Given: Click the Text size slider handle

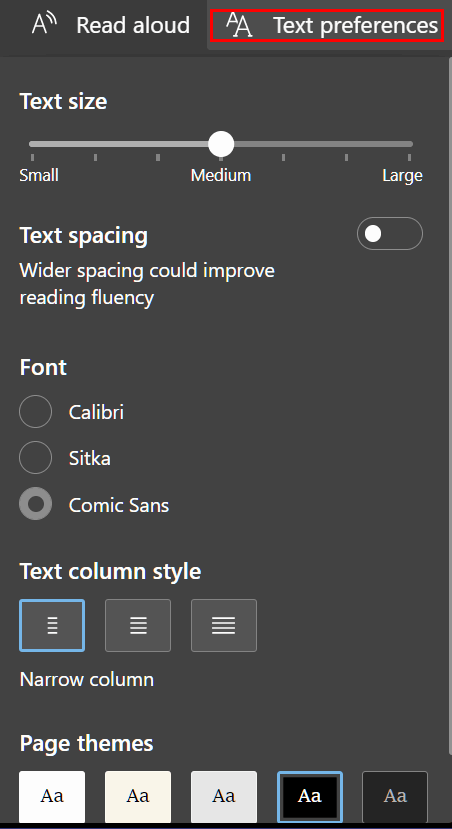Looking at the screenshot, I should (x=221, y=144).
